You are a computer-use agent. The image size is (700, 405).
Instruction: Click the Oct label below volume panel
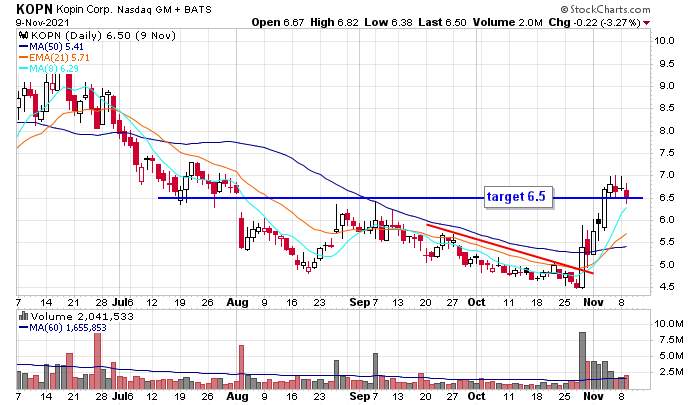pyautogui.click(x=476, y=396)
